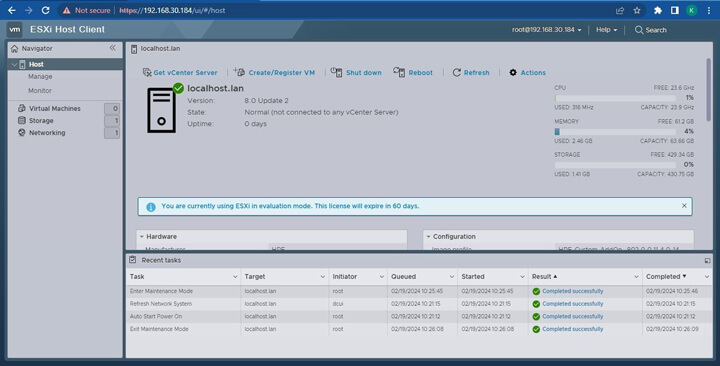Click the browser forward arrow

pos(28,10)
